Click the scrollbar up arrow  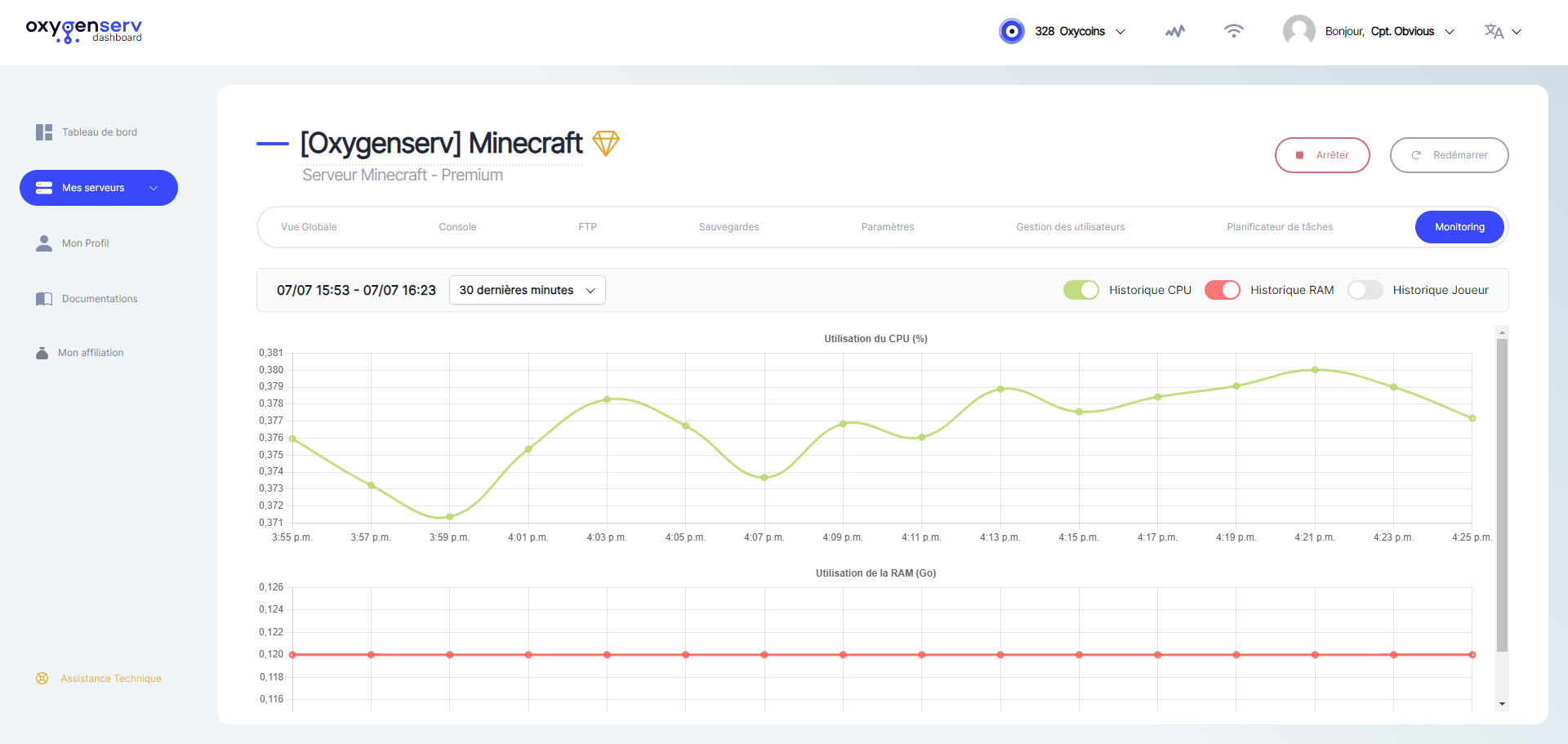click(x=1502, y=332)
